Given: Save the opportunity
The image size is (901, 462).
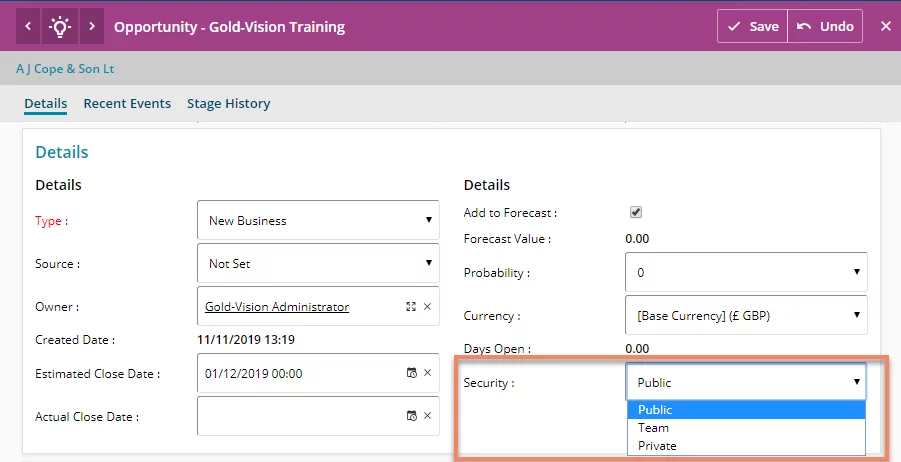Looking at the screenshot, I should (752, 26).
